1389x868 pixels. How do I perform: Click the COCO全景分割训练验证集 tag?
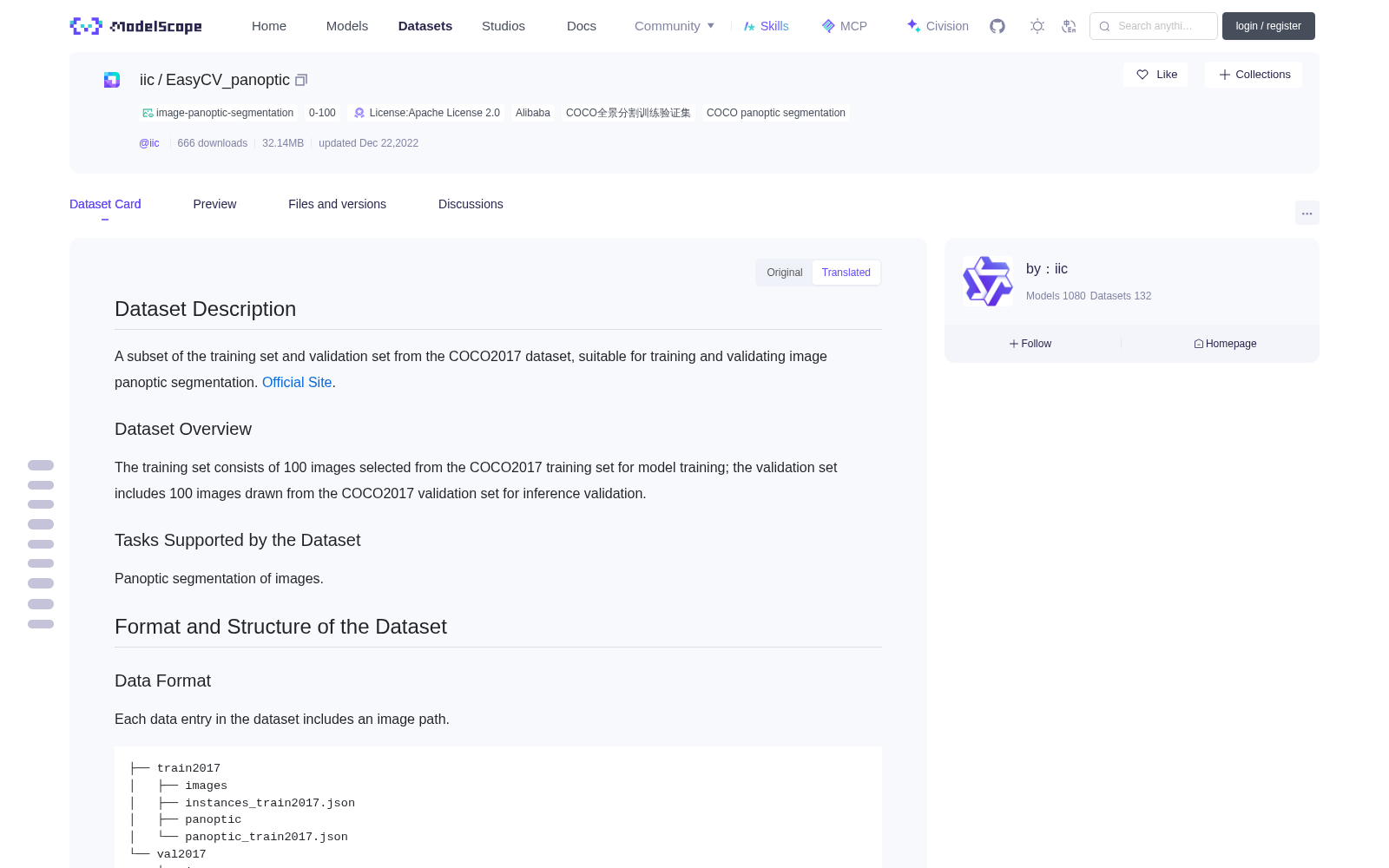click(629, 113)
